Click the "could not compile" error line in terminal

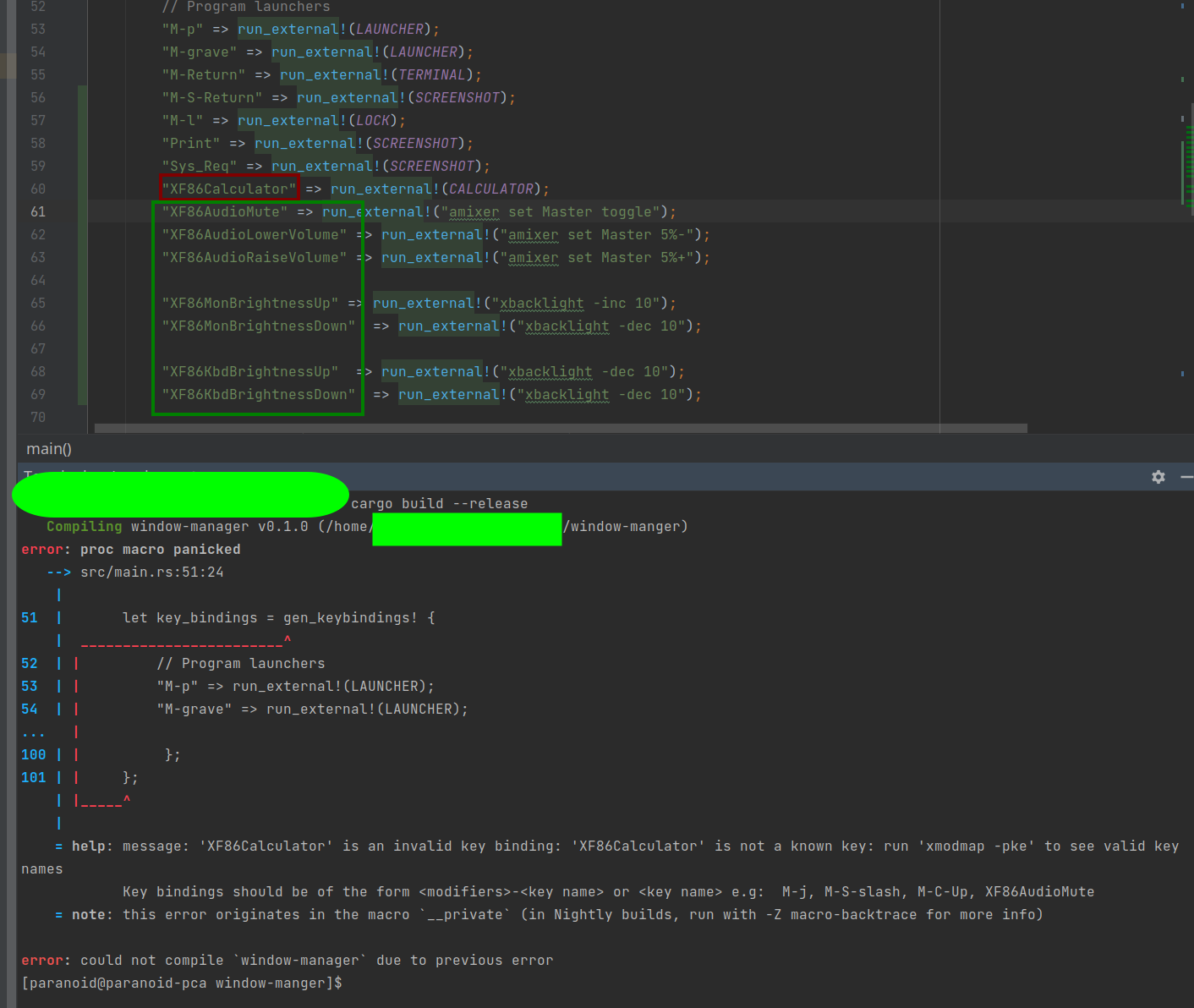point(288,961)
